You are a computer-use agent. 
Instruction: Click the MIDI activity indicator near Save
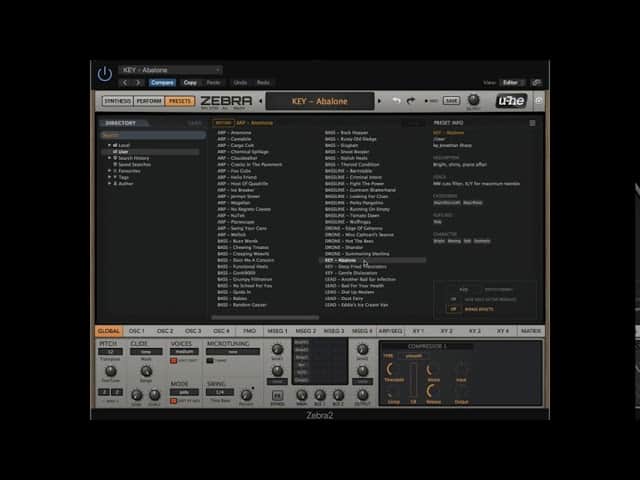click(427, 101)
